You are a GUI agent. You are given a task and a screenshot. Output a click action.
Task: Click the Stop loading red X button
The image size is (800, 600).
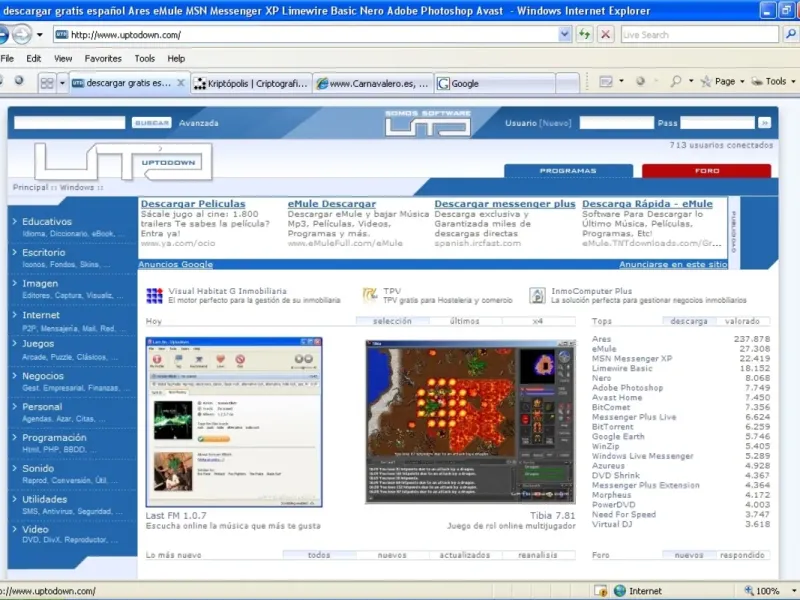(605, 34)
